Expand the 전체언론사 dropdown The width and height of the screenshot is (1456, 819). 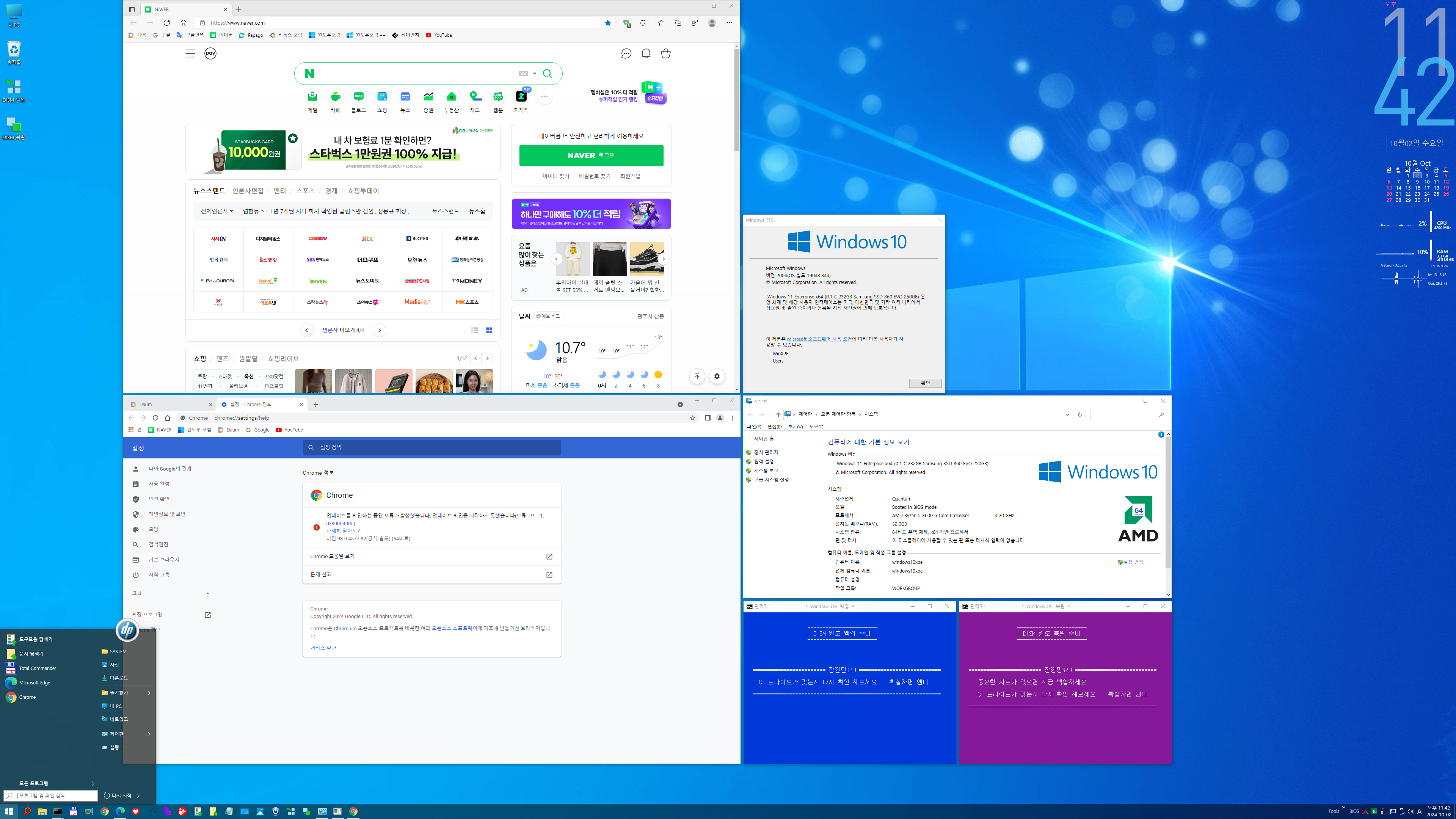217,211
